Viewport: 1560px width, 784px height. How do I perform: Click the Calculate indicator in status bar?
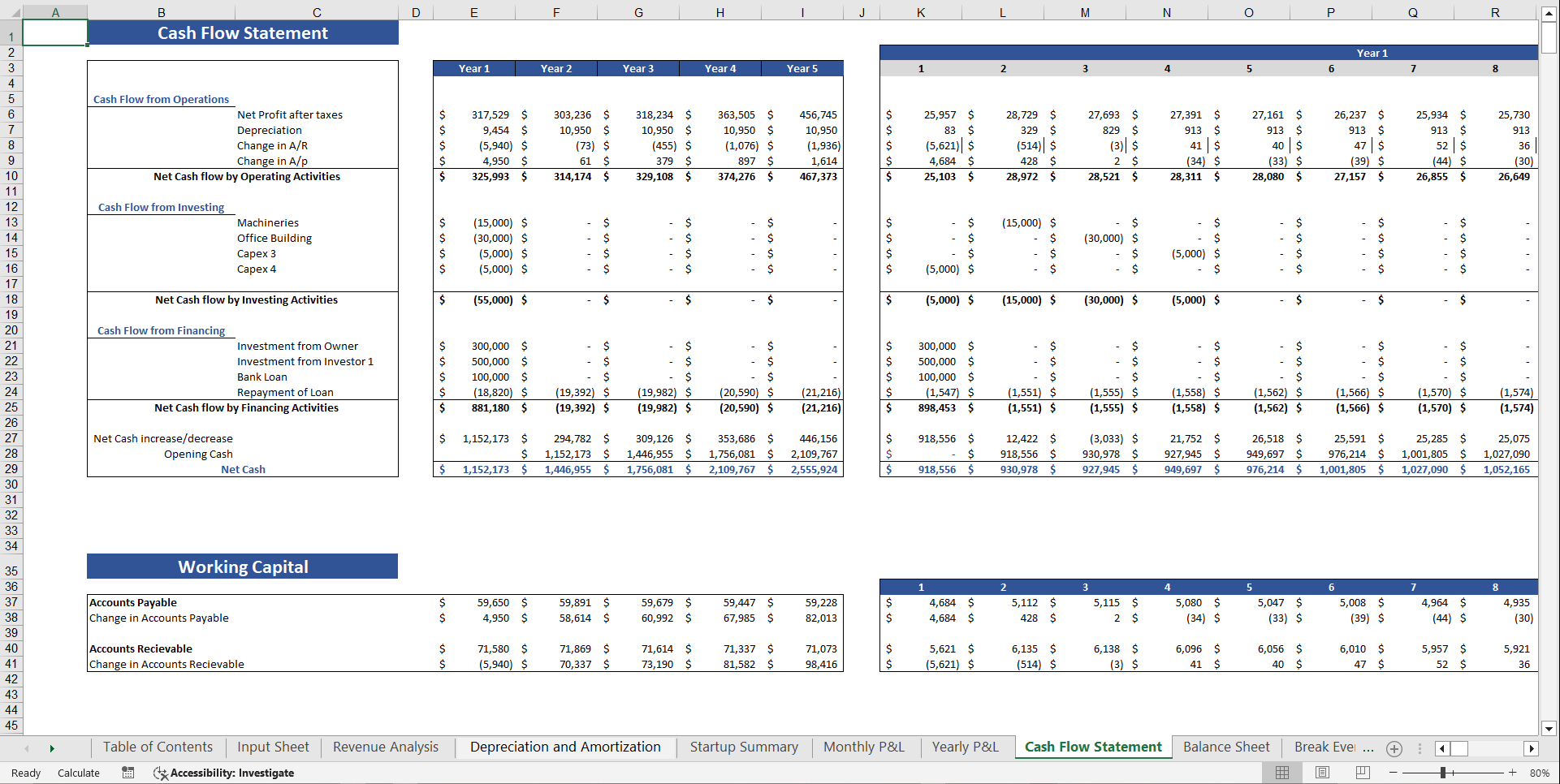tap(78, 773)
